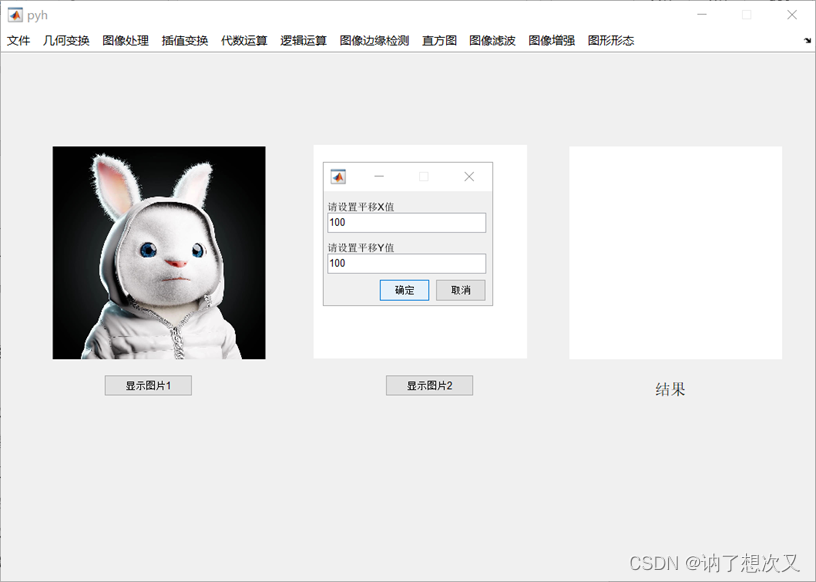Open the 逻辑运算 menu
The width and height of the screenshot is (816, 582).
click(x=303, y=41)
